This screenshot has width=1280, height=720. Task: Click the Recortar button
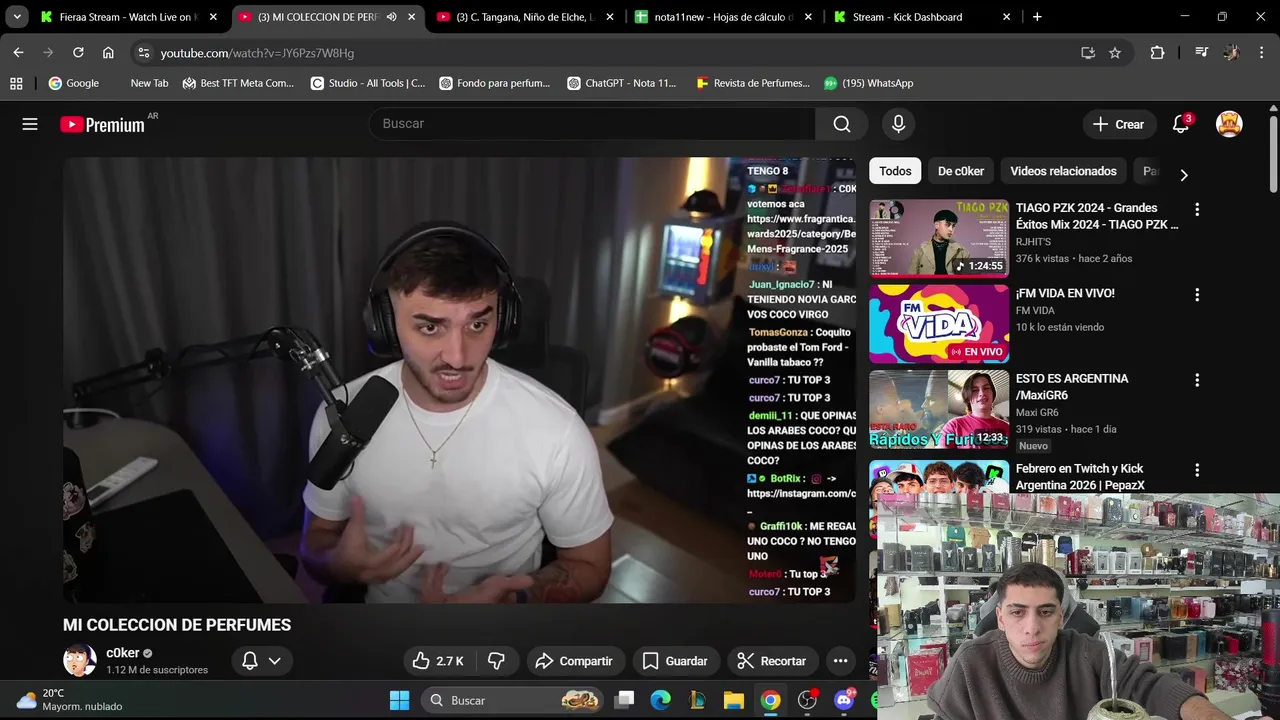pyautogui.click(x=771, y=661)
